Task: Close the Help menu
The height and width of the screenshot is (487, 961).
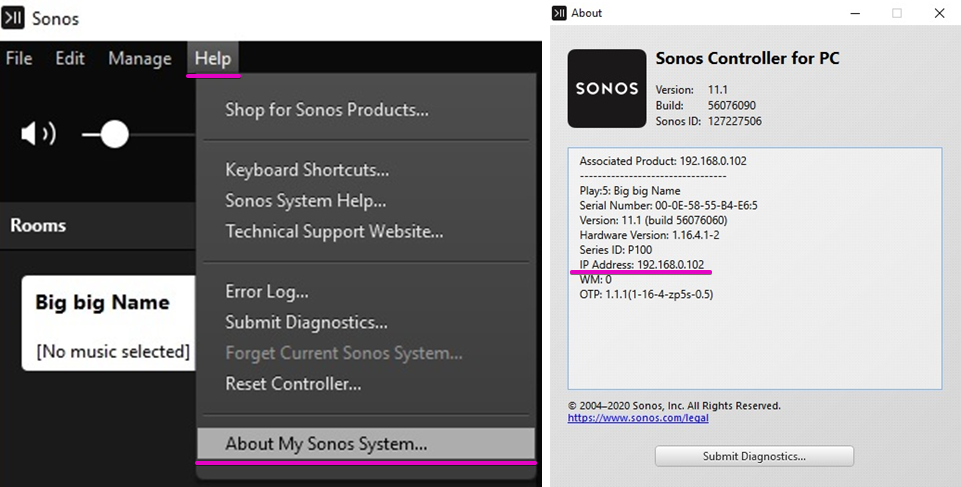Action: click(213, 58)
